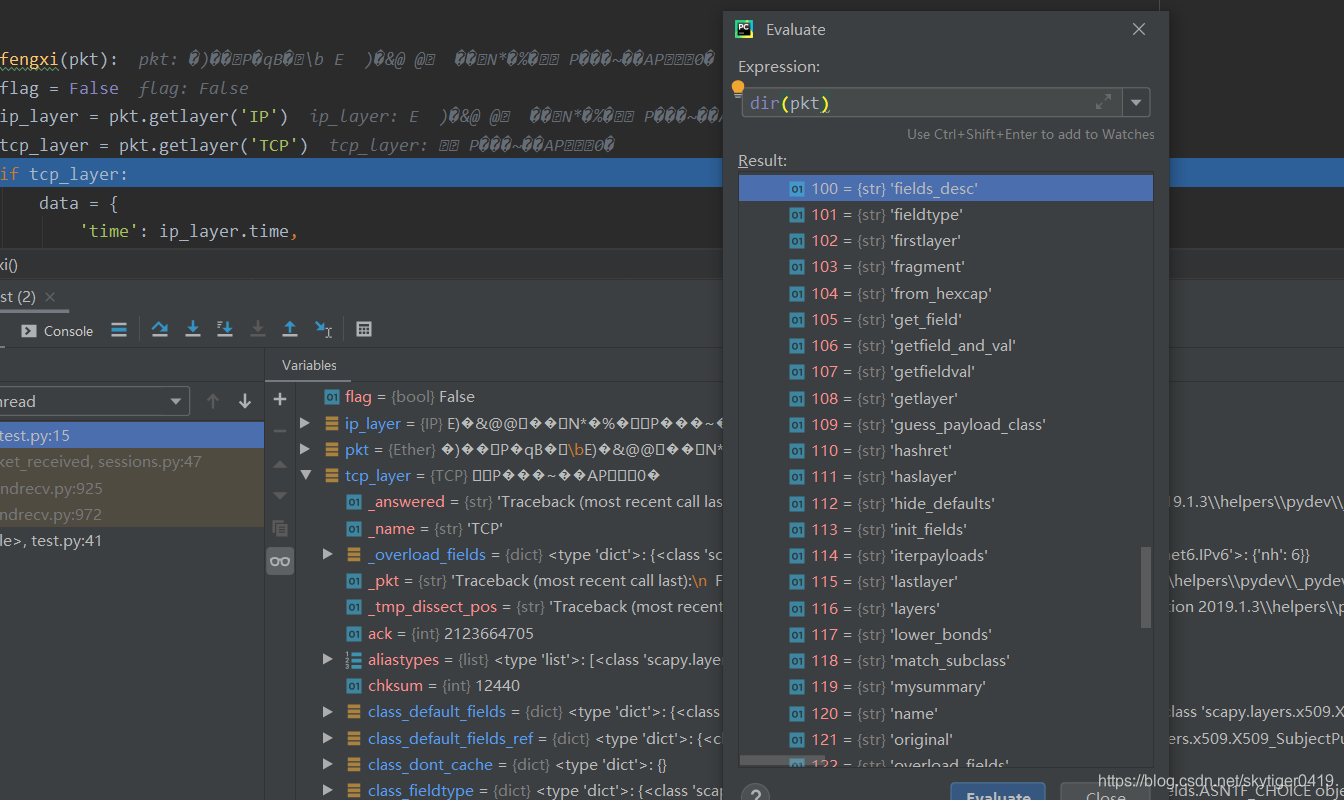Click the expand-editor arrows in expression field
This screenshot has height=800, width=1344.
(x=1103, y=101)
